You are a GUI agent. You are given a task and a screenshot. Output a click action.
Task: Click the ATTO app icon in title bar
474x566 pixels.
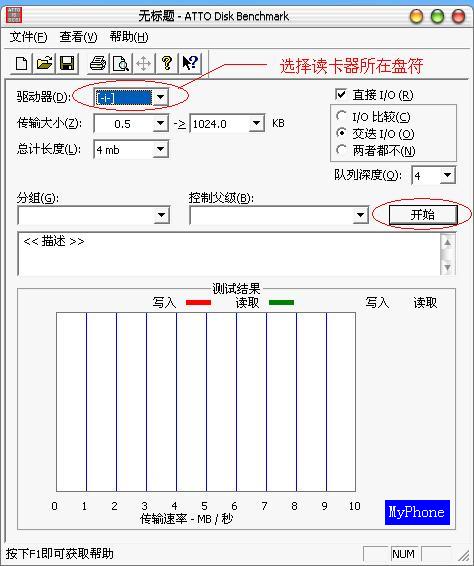point(14,15)
